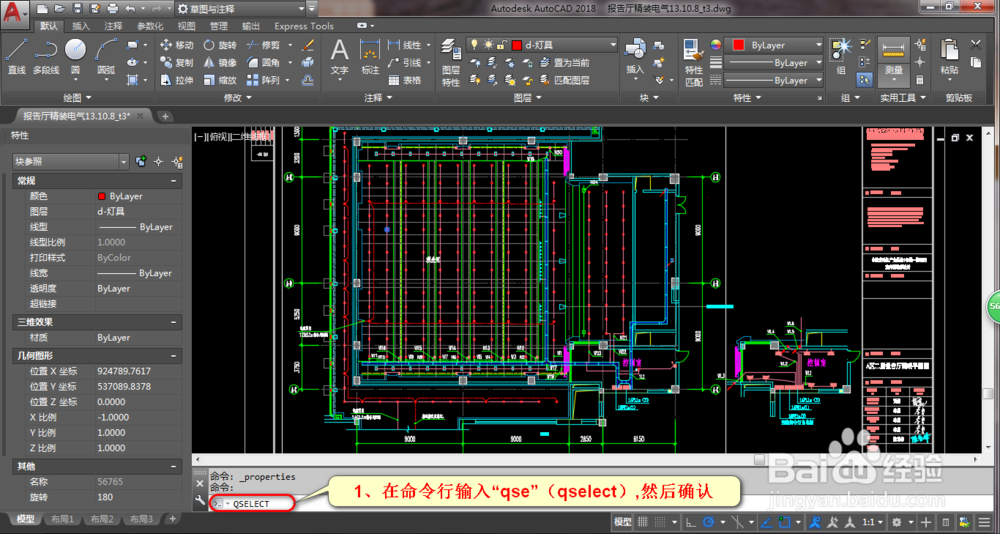Select the 圆弧 arc tool
Image resolution: width=1000 pixels, height=534 pixels.
point(106,57)
